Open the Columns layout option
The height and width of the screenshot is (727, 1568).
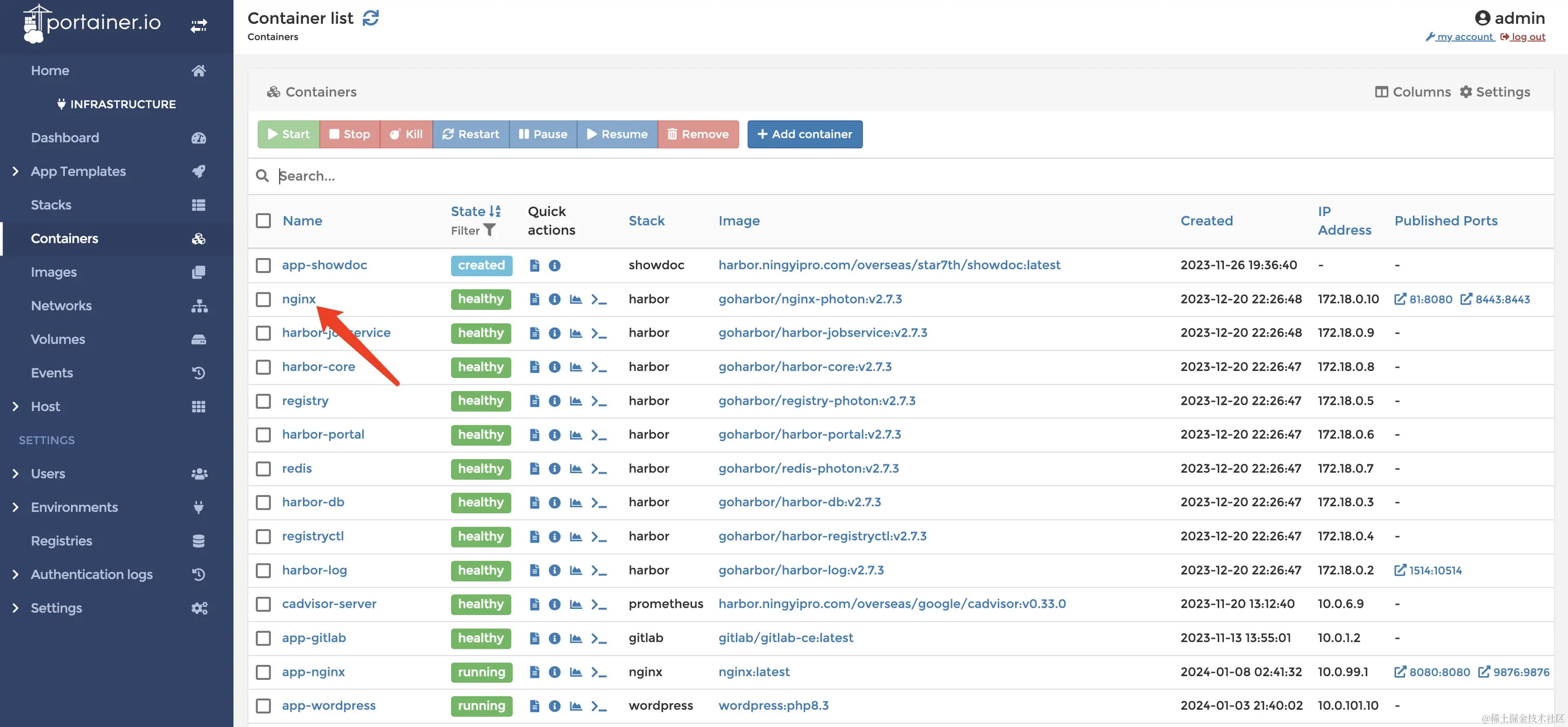tap(1412, 92)
